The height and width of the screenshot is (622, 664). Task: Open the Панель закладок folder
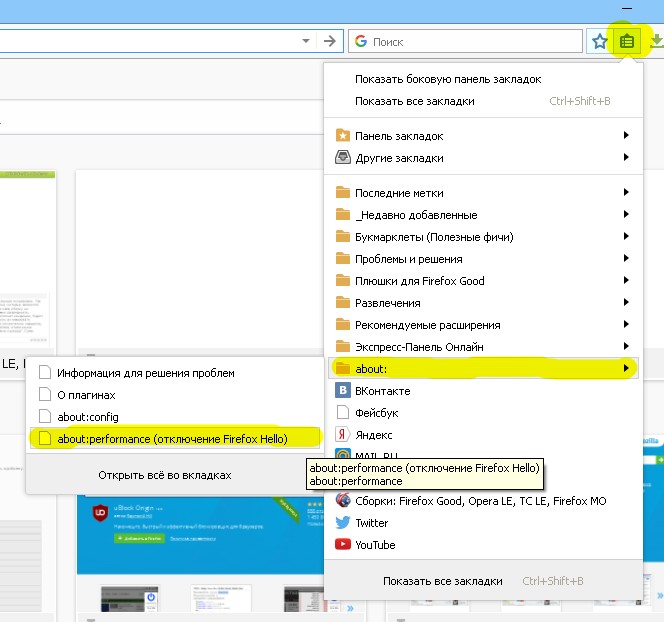[x=483, y=136]
